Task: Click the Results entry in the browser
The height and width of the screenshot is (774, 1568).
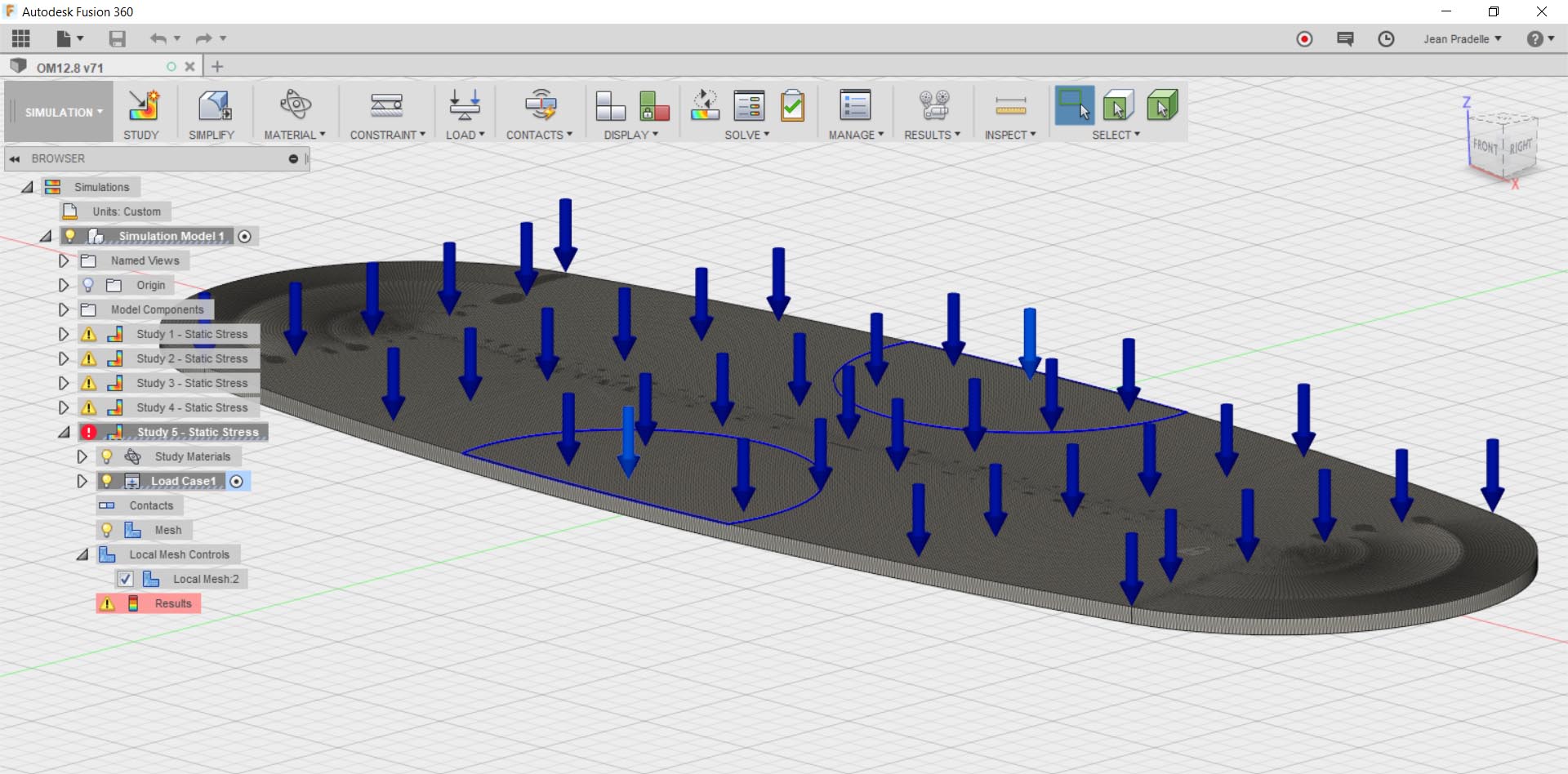Action: tap(172, 603)
